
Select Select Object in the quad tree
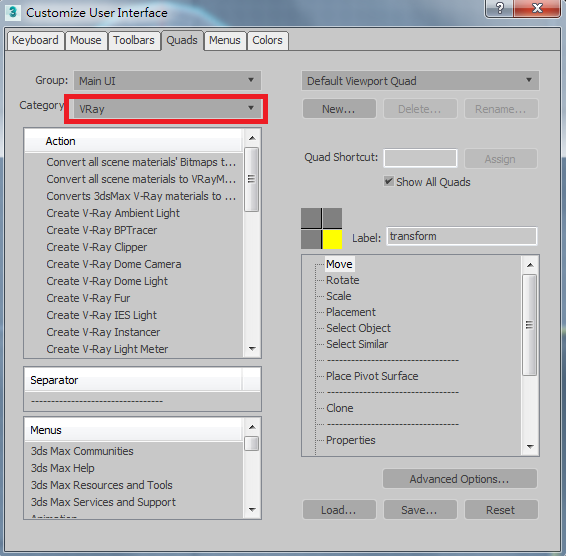358,328
